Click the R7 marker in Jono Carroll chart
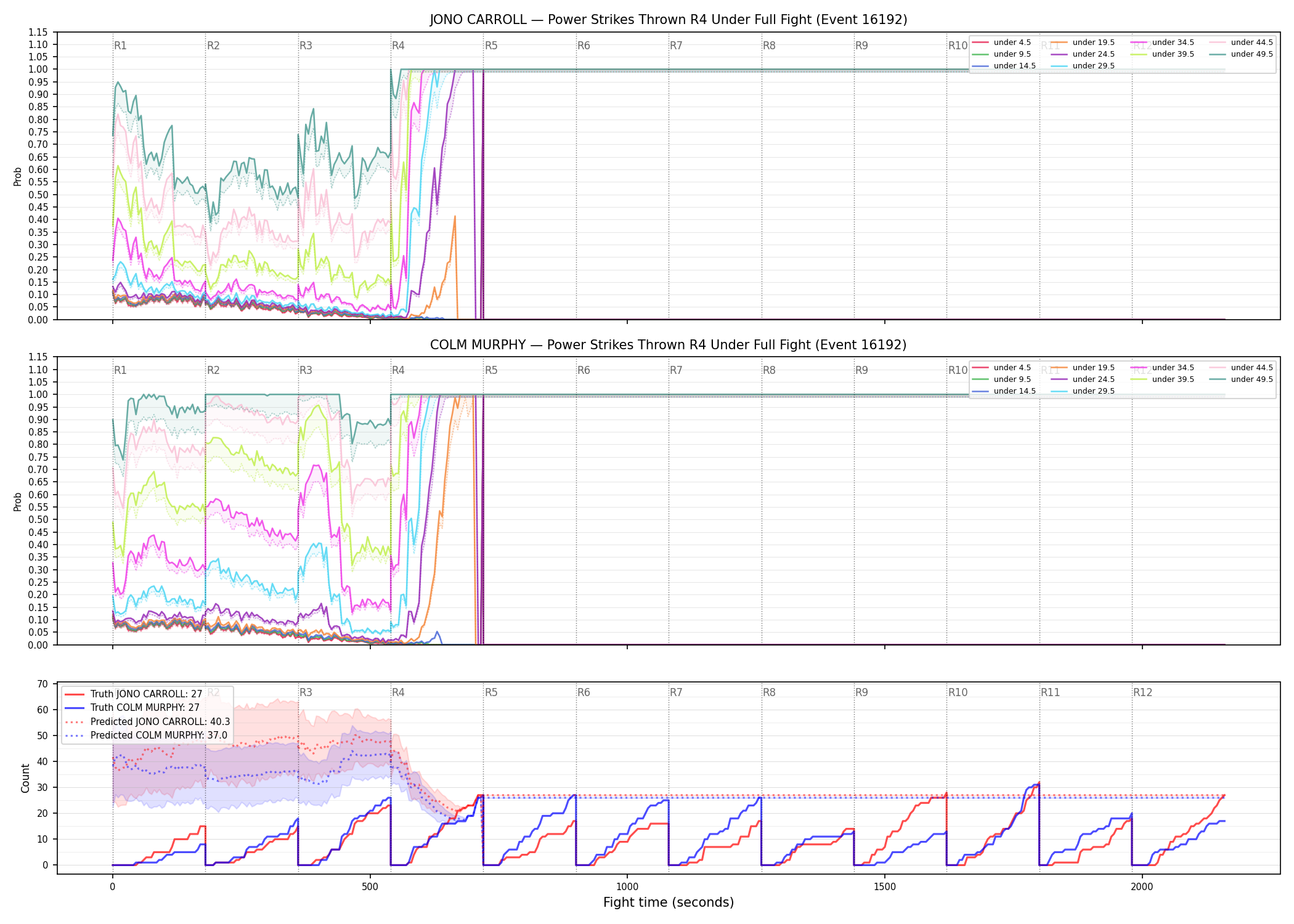This screenshot has height=924, width=1294. click(x=676, y=46)
